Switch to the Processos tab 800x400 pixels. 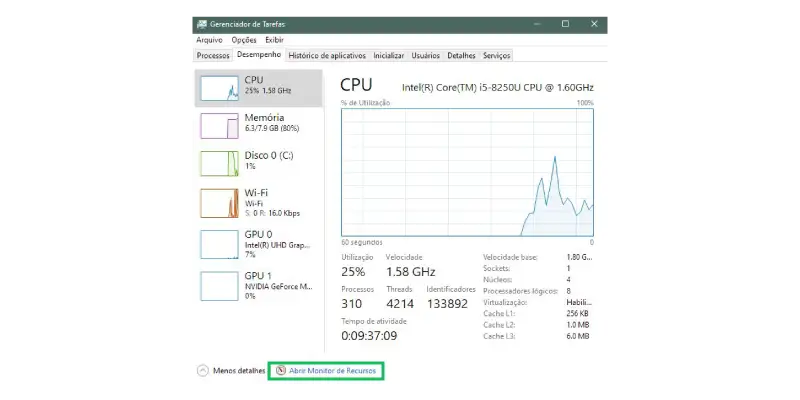(213, 56)
